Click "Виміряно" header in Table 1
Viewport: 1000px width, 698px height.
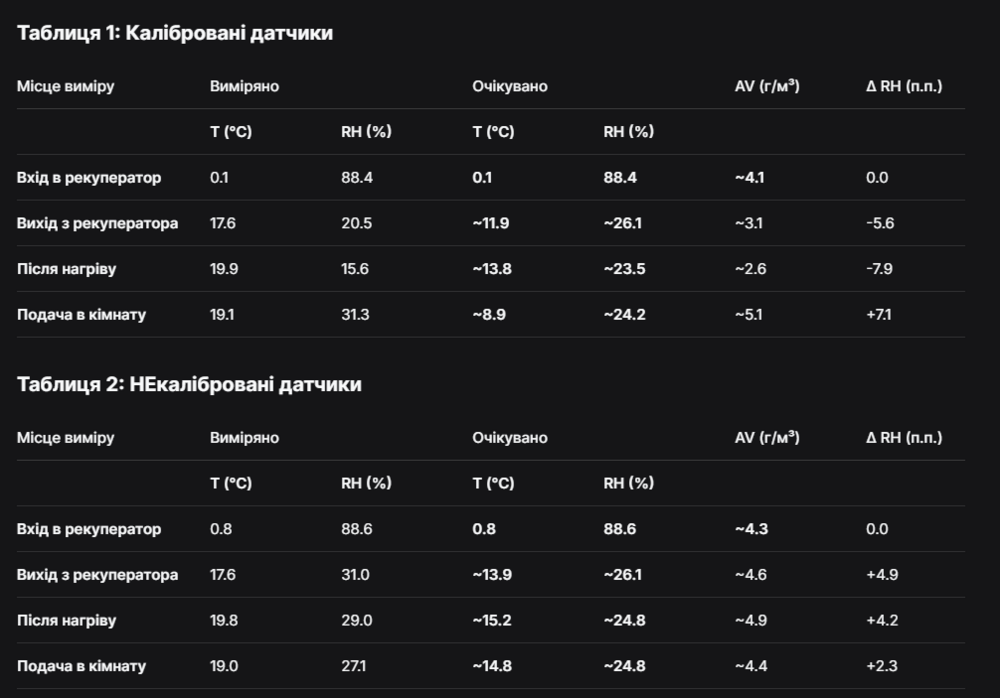[244, 86]
